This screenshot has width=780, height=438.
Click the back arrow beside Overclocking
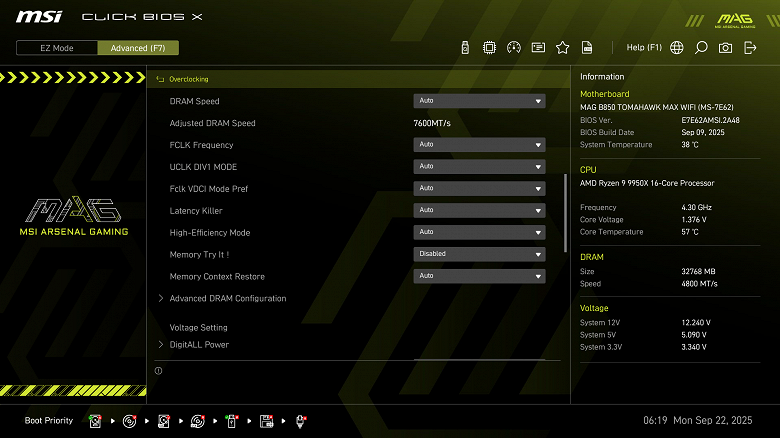pos(160,79)
